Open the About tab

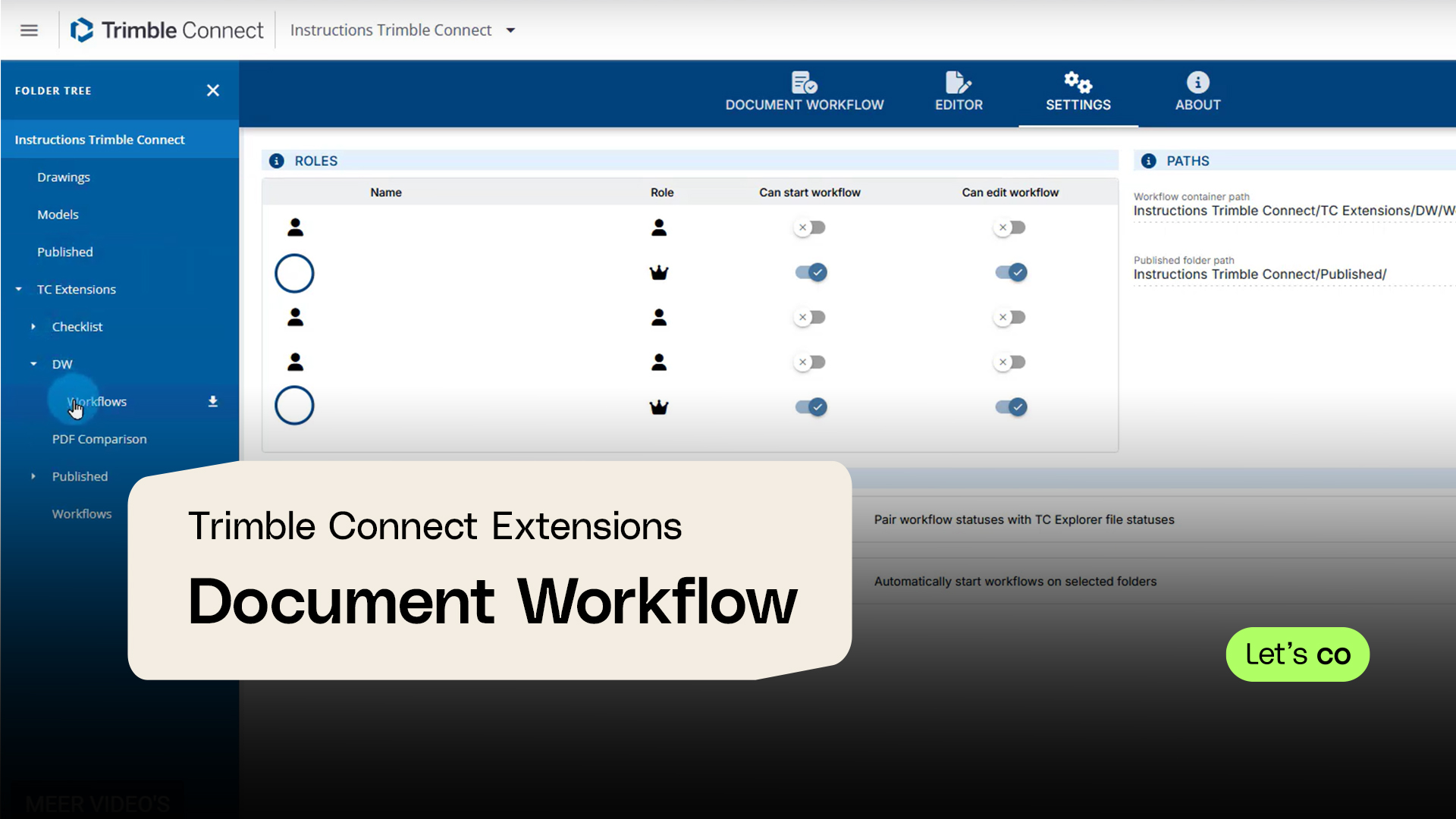(1197, 92)
